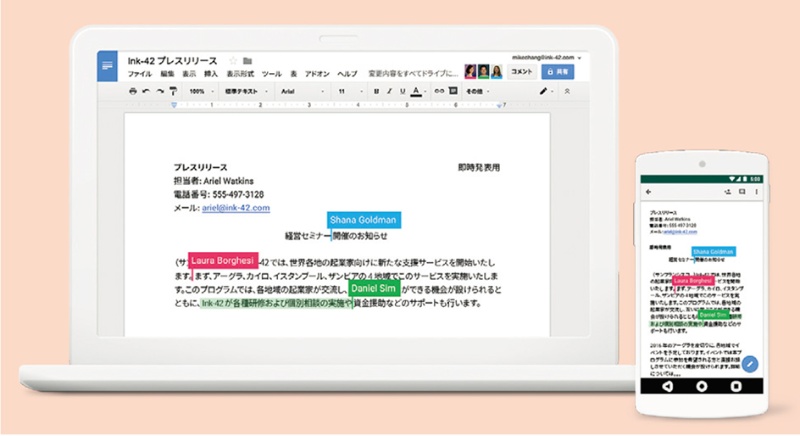800x436 pixels.
Task: Click the Google Docs home icon
Action: click(107, 66)
